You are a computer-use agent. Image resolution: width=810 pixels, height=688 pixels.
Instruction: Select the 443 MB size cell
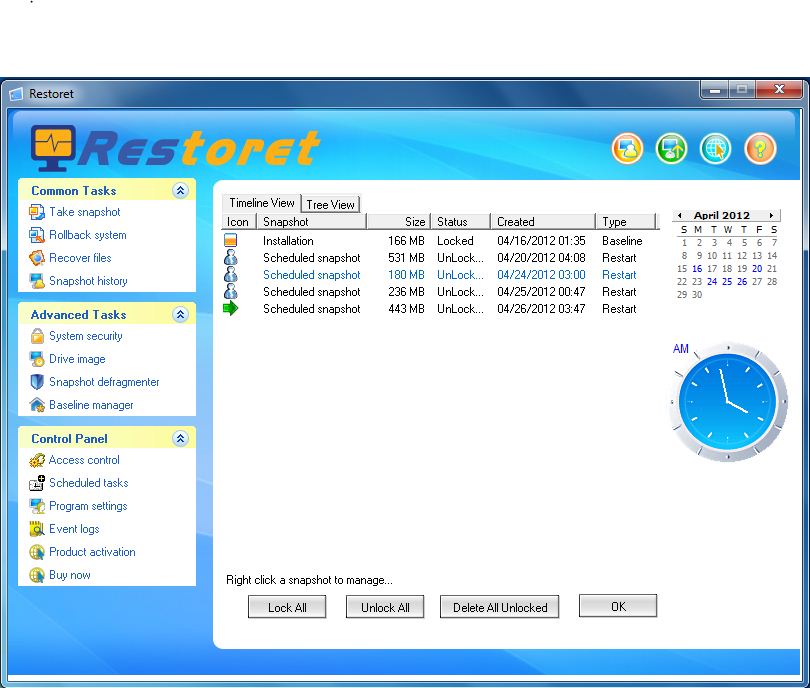[407, 309]
